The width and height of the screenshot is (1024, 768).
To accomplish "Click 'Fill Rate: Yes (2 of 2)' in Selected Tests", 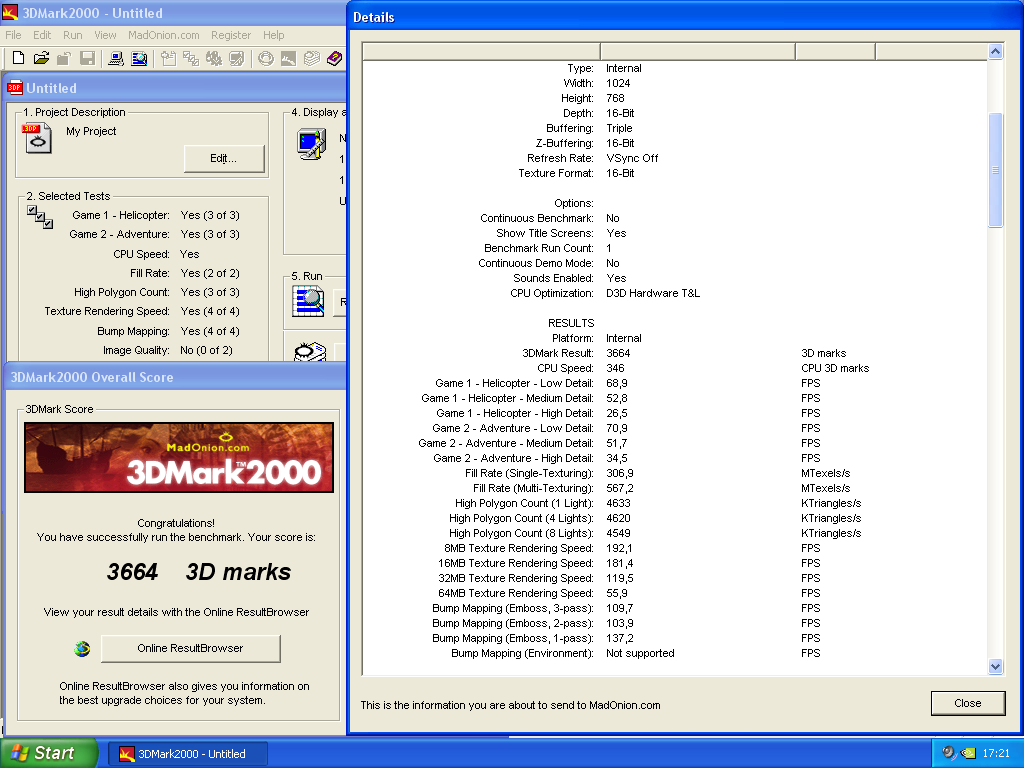I will 185,274.
